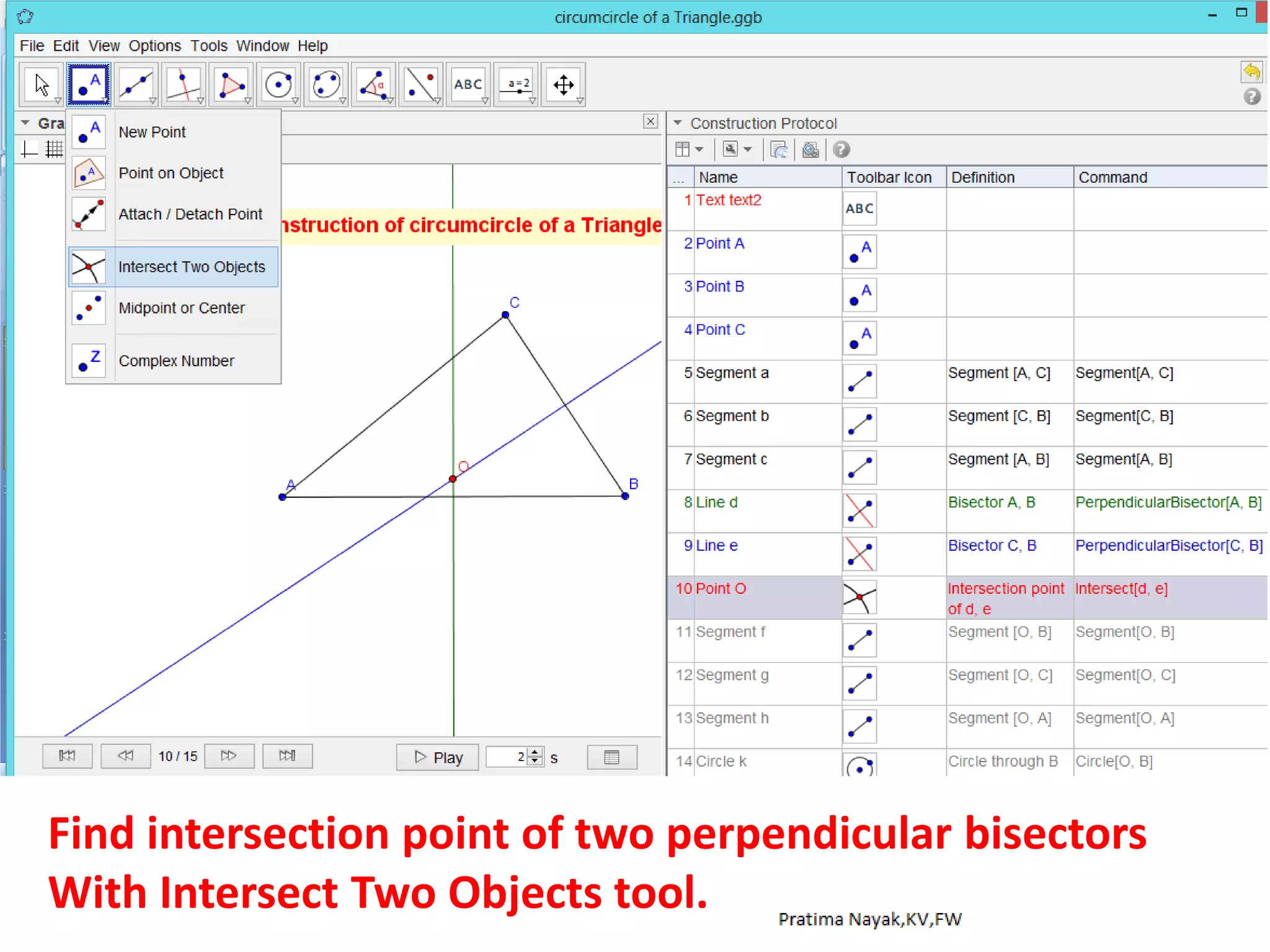This screenshot has width=1270, height=952.
Task: Click the Name column header
Action: click(768, 177)
